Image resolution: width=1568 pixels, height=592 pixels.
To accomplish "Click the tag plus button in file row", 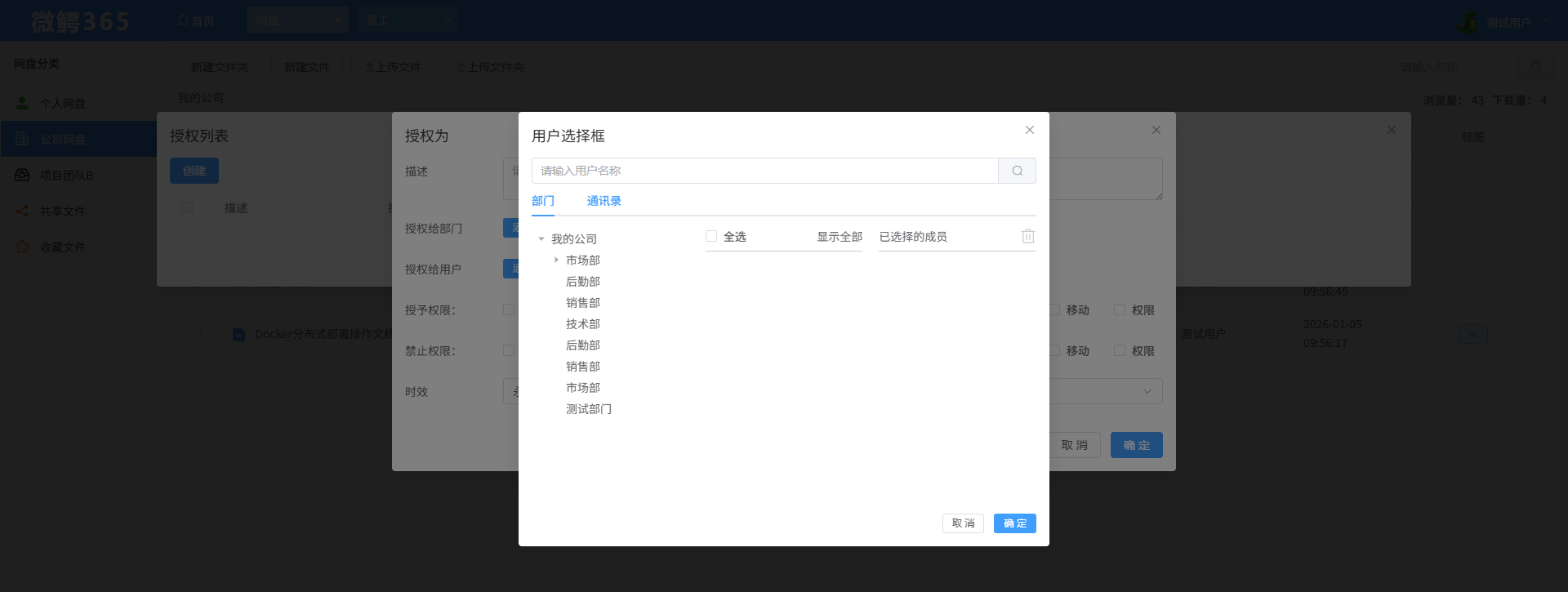I will point(1473,334).
